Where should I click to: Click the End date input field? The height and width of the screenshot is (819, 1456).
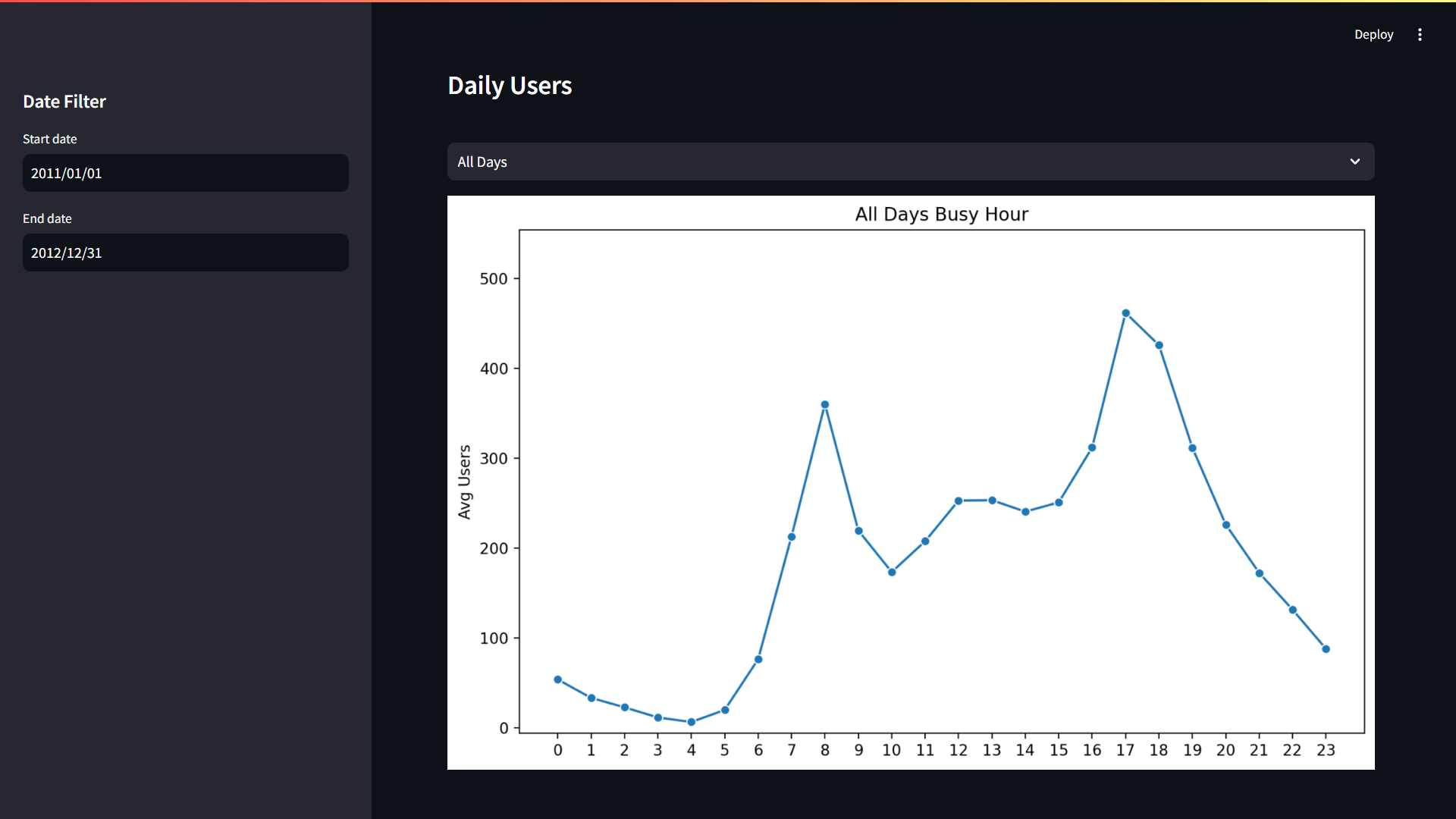[x=185, y=253]
